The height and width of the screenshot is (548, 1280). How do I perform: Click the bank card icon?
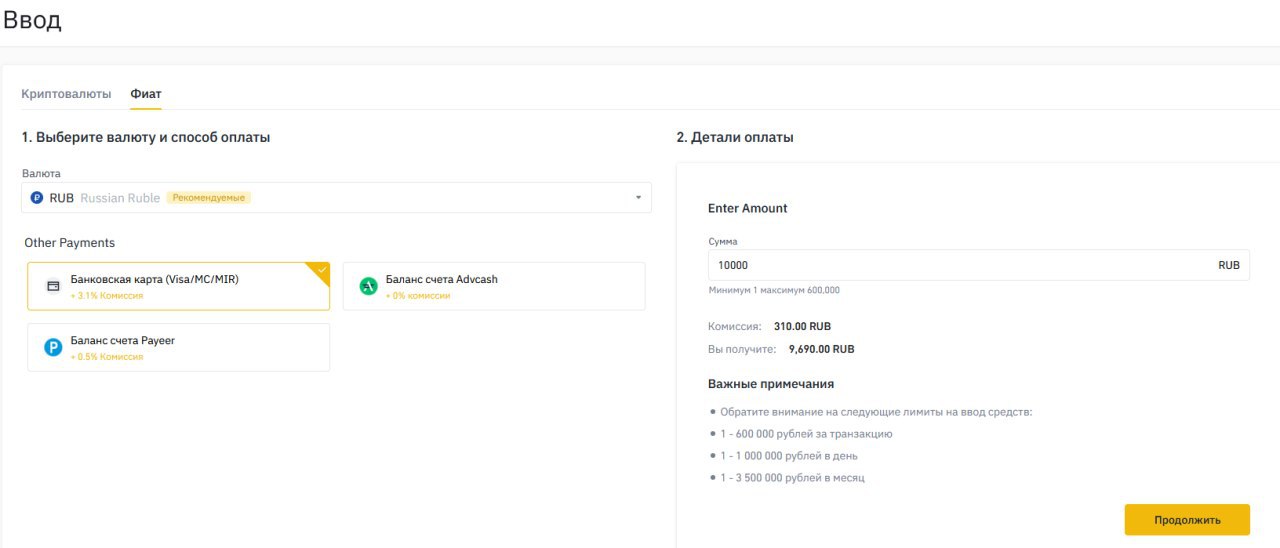pyautogui.click(x=53, y=286)
